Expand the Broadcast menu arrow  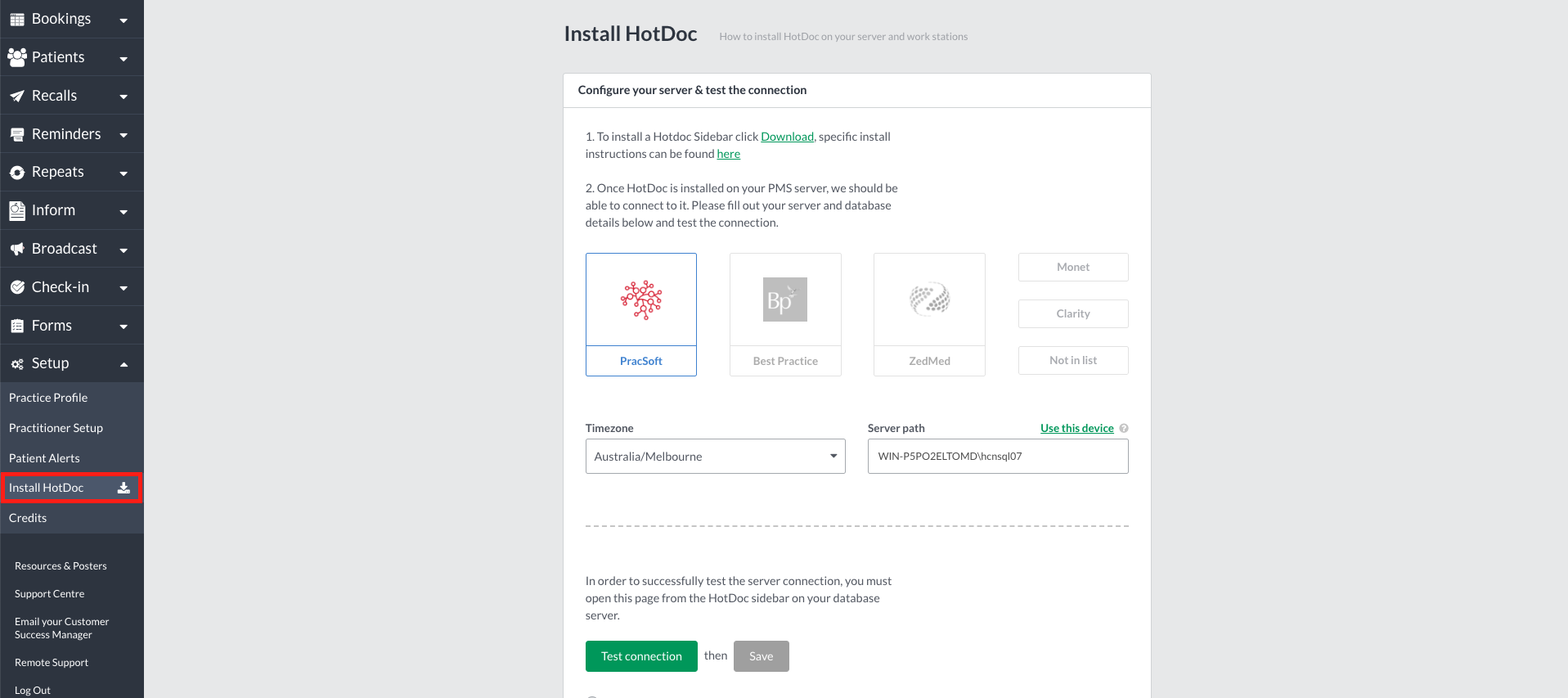click(x=124, y=250)
